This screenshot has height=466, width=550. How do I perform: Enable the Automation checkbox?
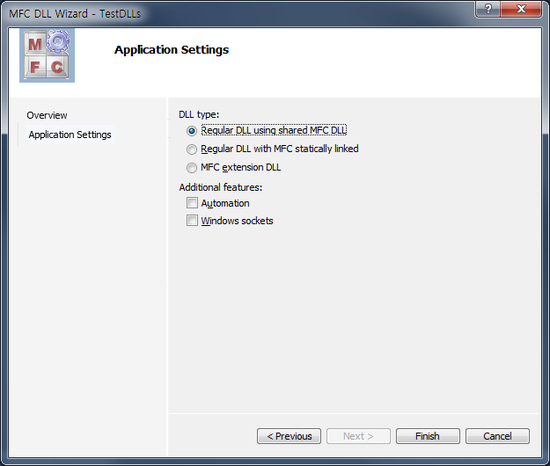click(192, 203)
